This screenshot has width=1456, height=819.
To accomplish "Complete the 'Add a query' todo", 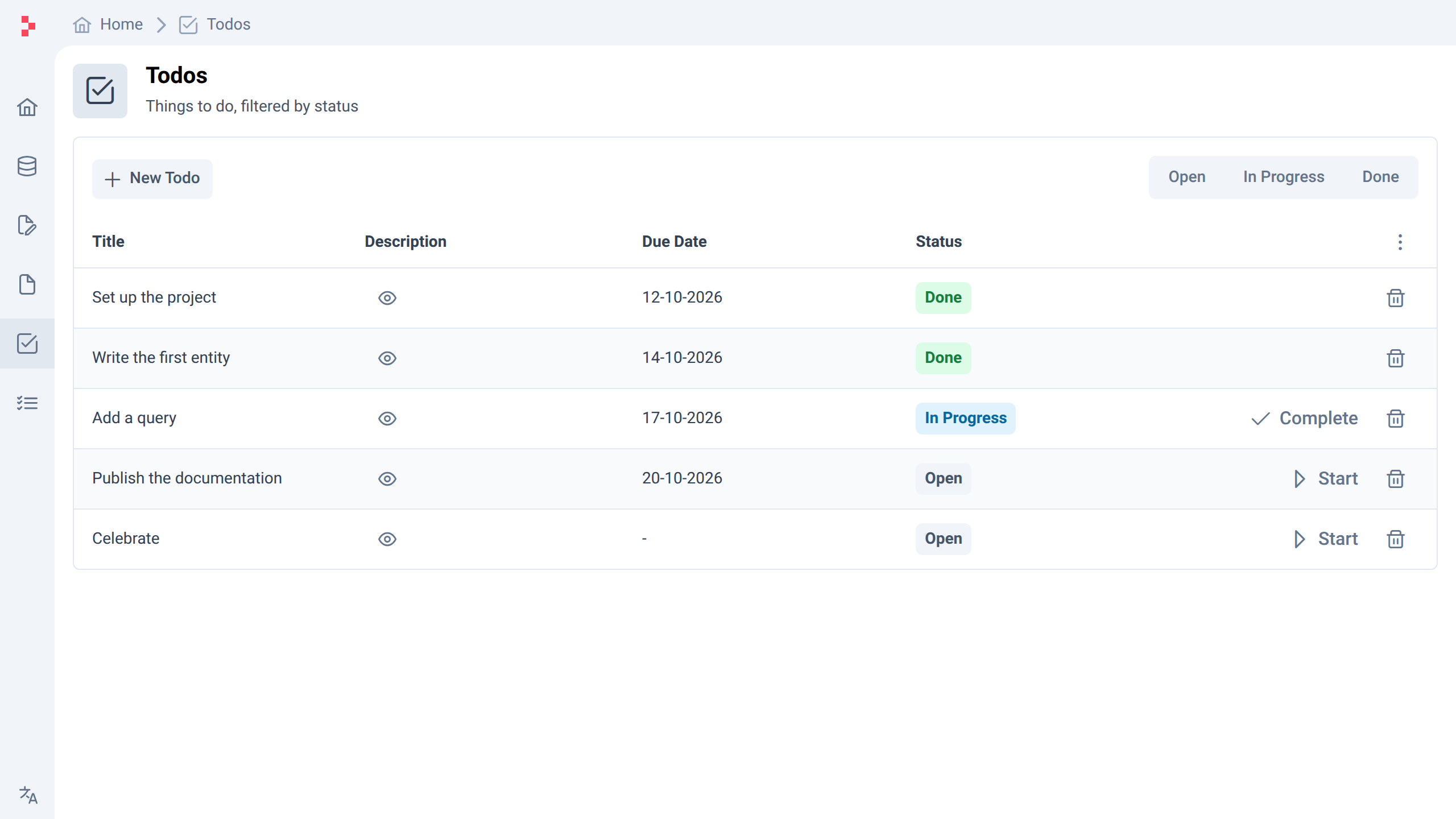I will coord(1304,419).
